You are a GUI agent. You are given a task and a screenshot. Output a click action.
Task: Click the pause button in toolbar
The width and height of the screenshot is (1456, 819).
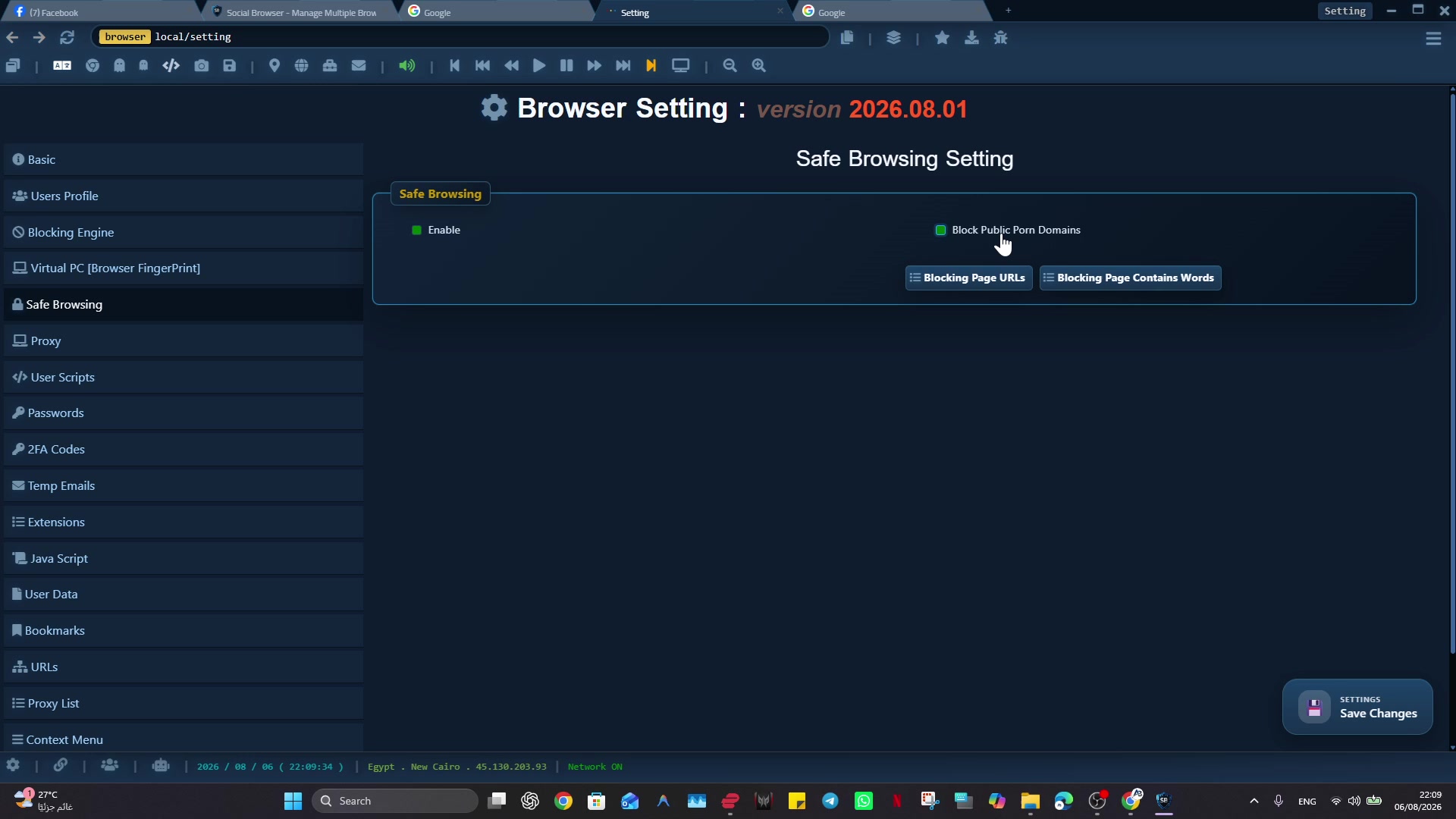566,66
